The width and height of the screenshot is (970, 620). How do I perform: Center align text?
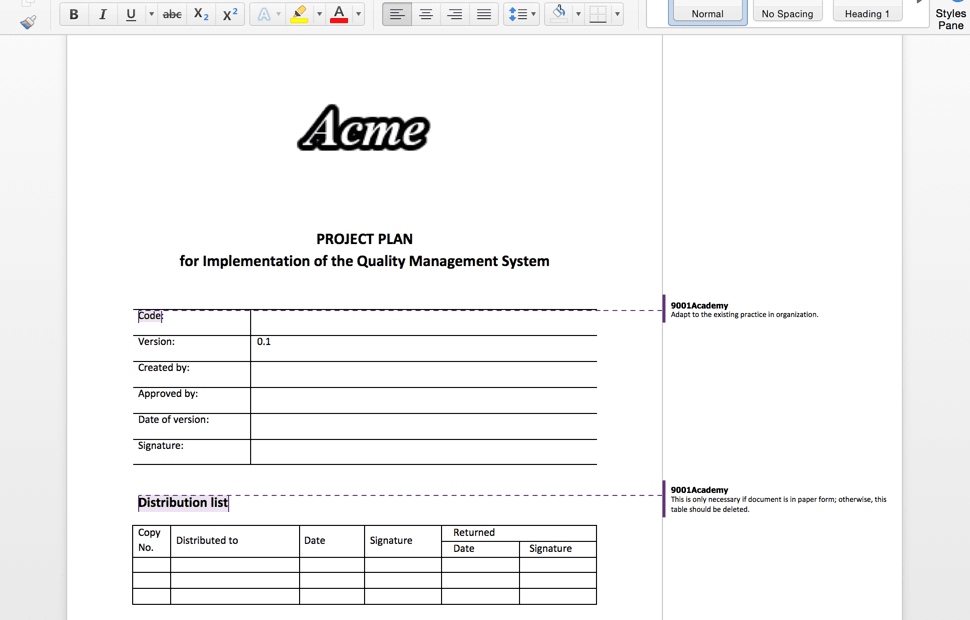[426, 14]
